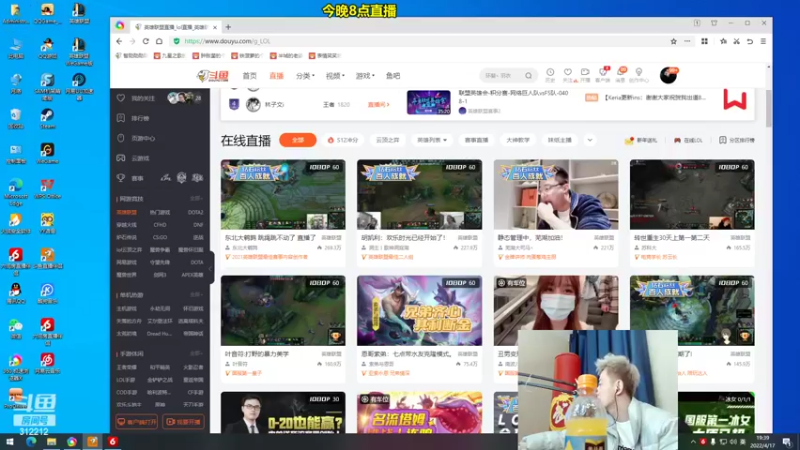
Task: Expand 全部 beside 手游休闲 sidebar section
Action: coord(196,353)
